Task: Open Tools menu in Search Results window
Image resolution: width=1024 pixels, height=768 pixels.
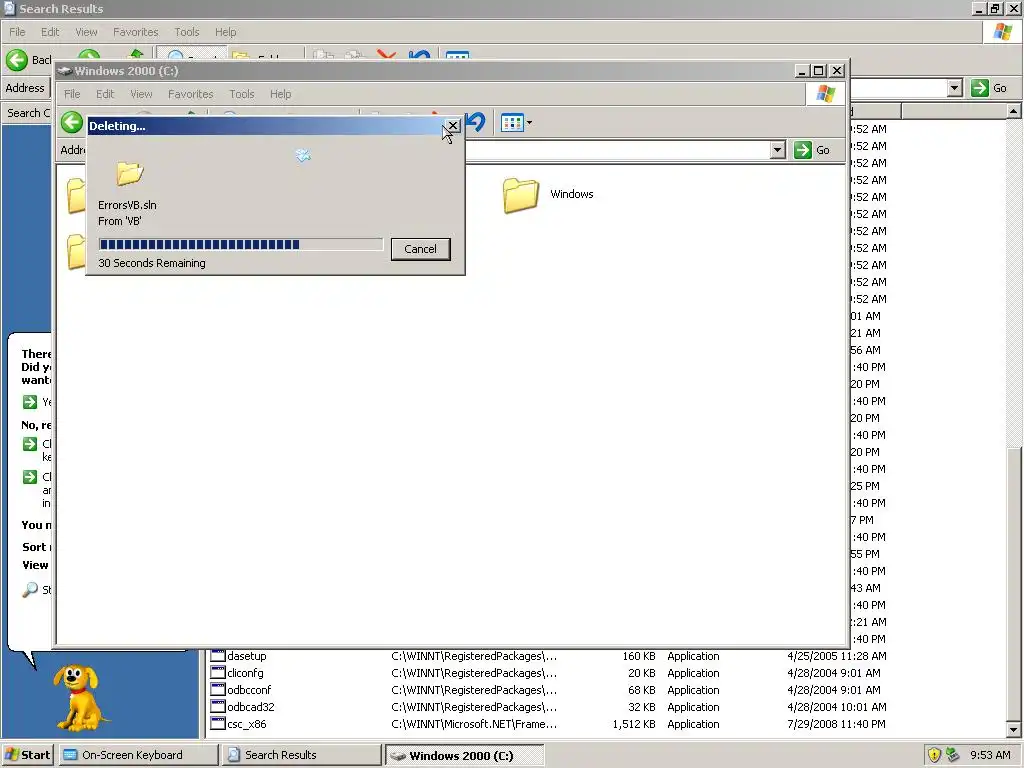Action: point(187,32)
